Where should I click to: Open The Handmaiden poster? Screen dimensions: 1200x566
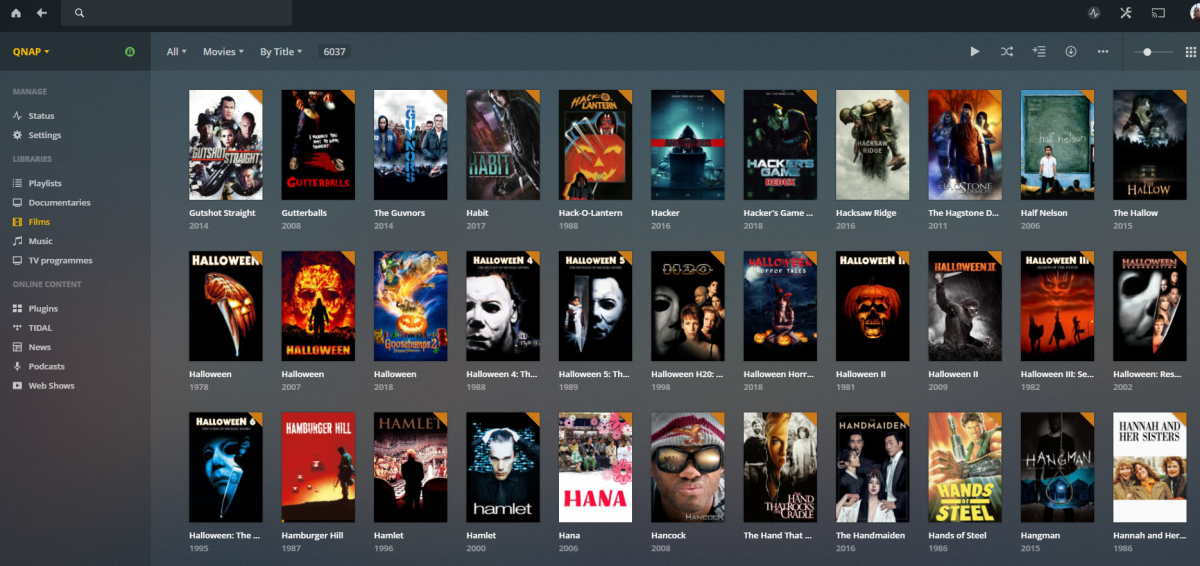point(873,467)
